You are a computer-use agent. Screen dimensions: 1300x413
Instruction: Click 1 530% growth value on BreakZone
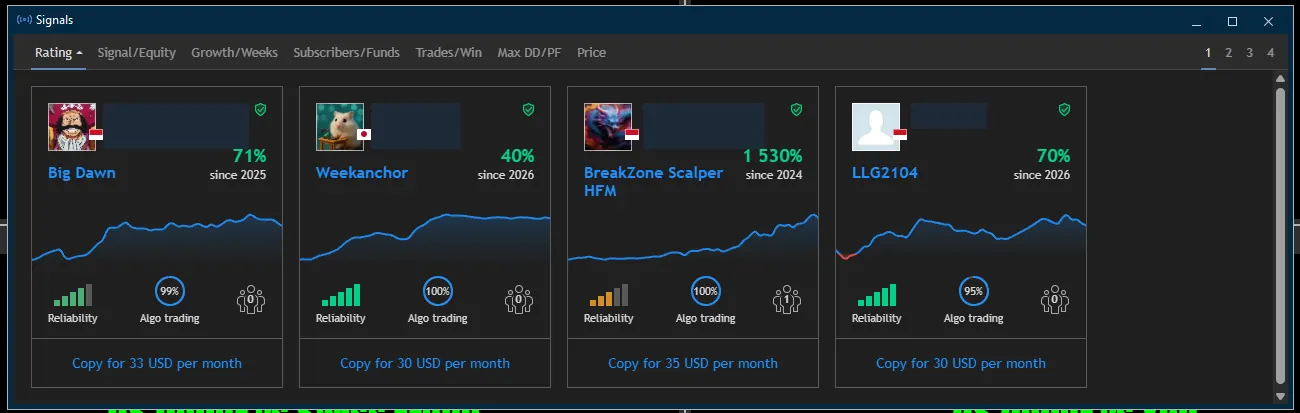(772, 156)
